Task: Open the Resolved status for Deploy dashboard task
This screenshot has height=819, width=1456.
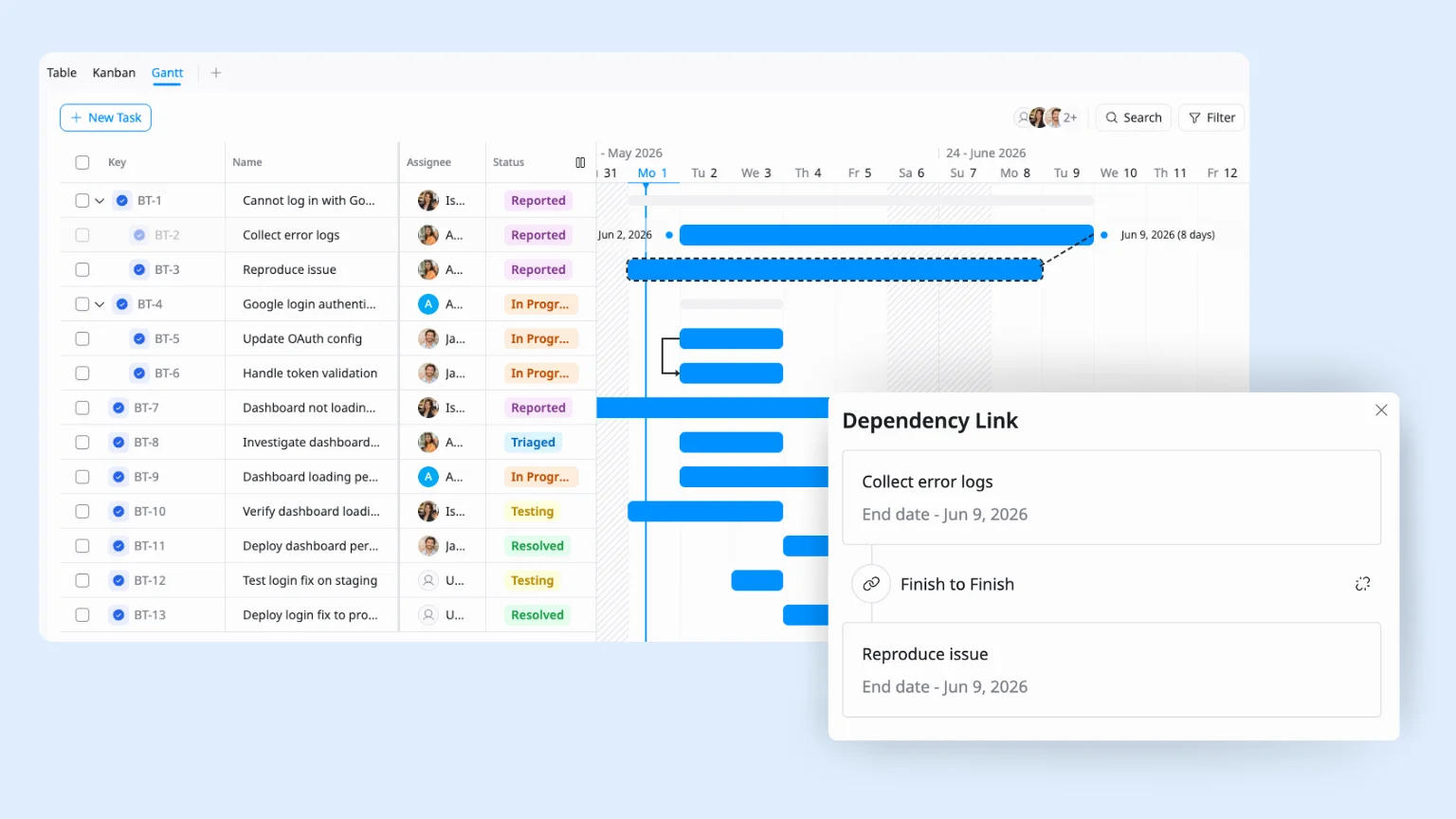Action: tap(537, 546)
